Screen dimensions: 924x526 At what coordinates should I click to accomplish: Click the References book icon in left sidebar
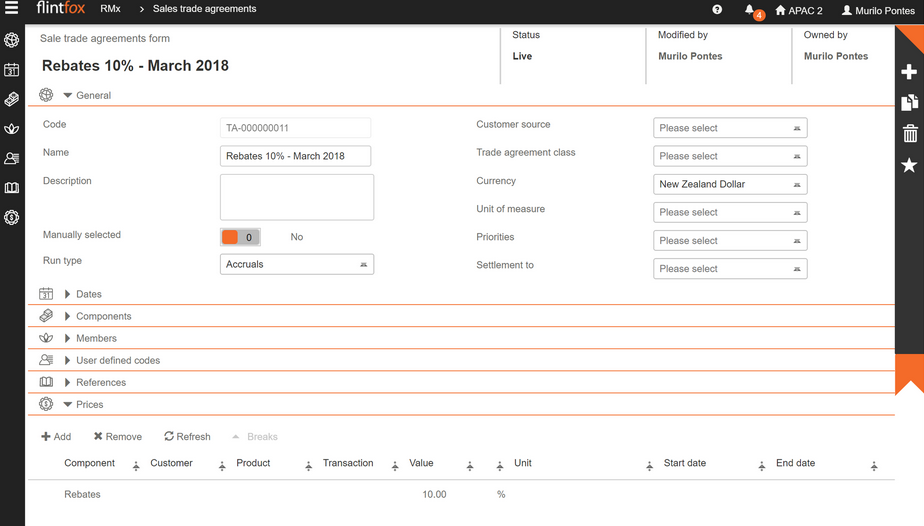pyautogui.click(x=11, y=187)
